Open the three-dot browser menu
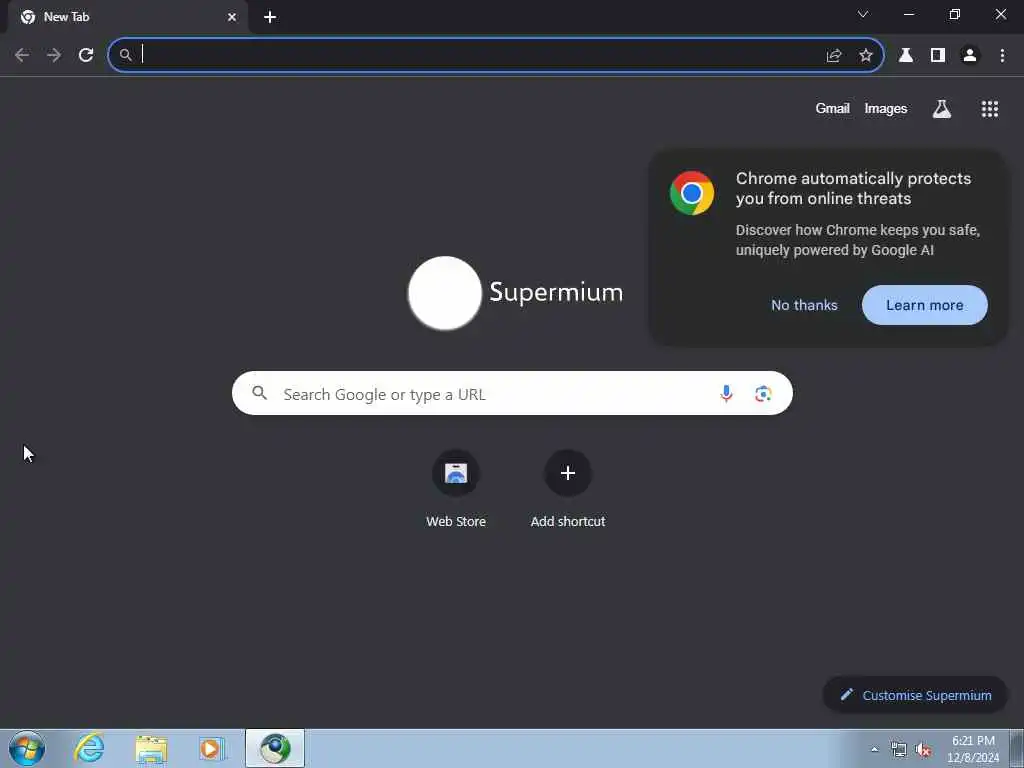 click(x=1002, y=56)
